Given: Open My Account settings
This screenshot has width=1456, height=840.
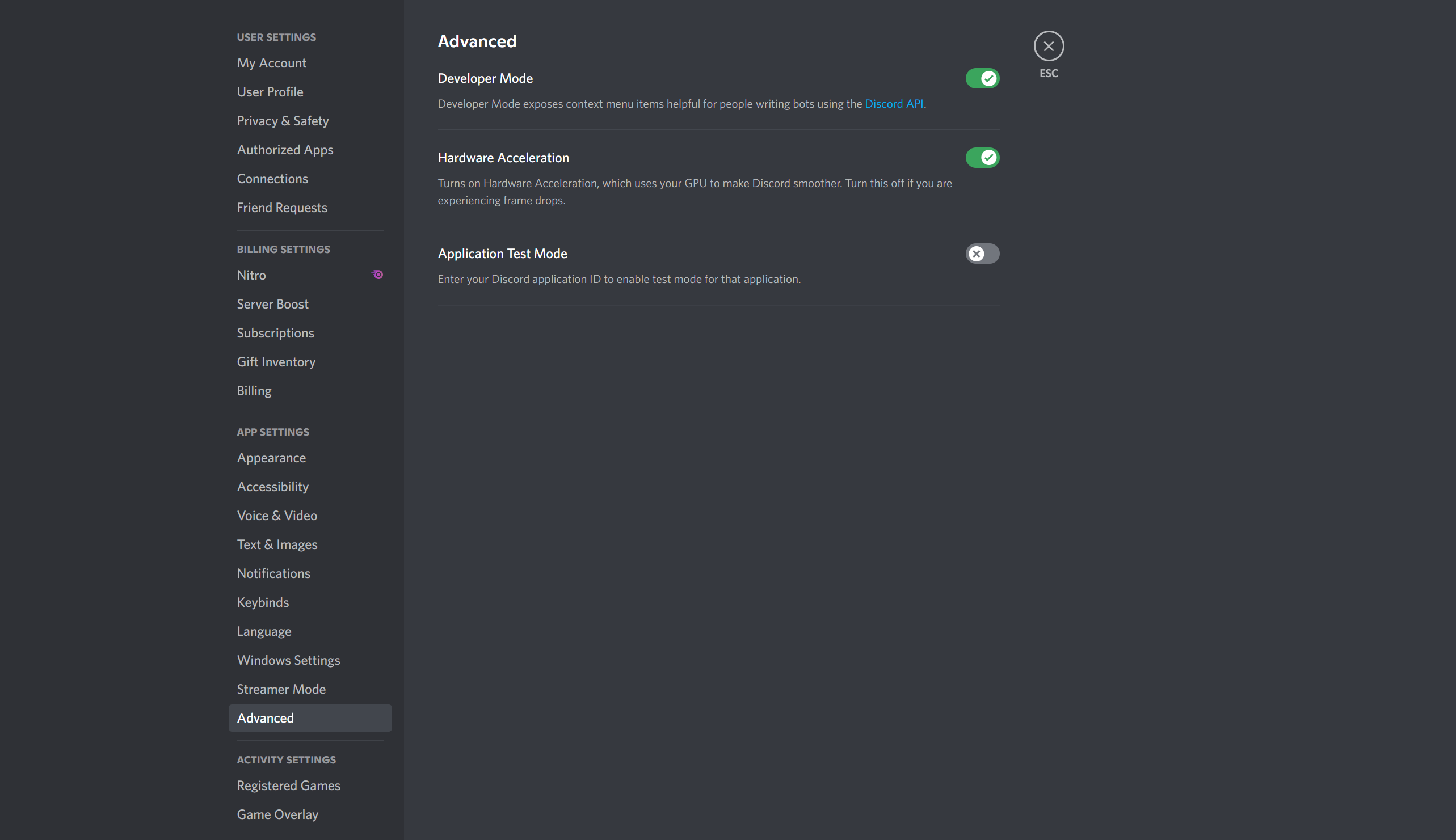Looking at the screenshot, I should 271,63.
